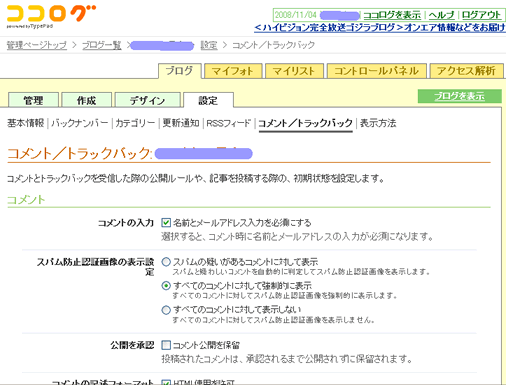Click the green コメント section heading
The image size is (506, 385).
26,200
